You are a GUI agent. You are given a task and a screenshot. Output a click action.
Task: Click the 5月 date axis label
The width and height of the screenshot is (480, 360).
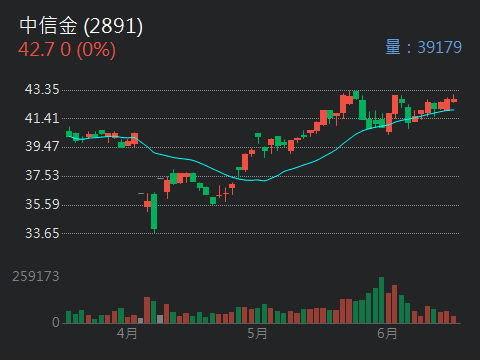pyautogui.click(x=257, y=333)
